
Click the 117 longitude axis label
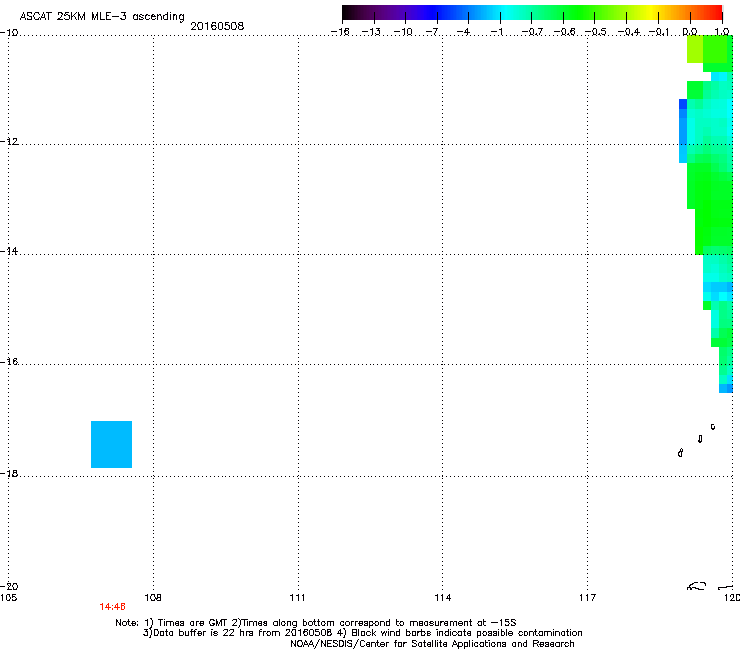tap(588, 598)
